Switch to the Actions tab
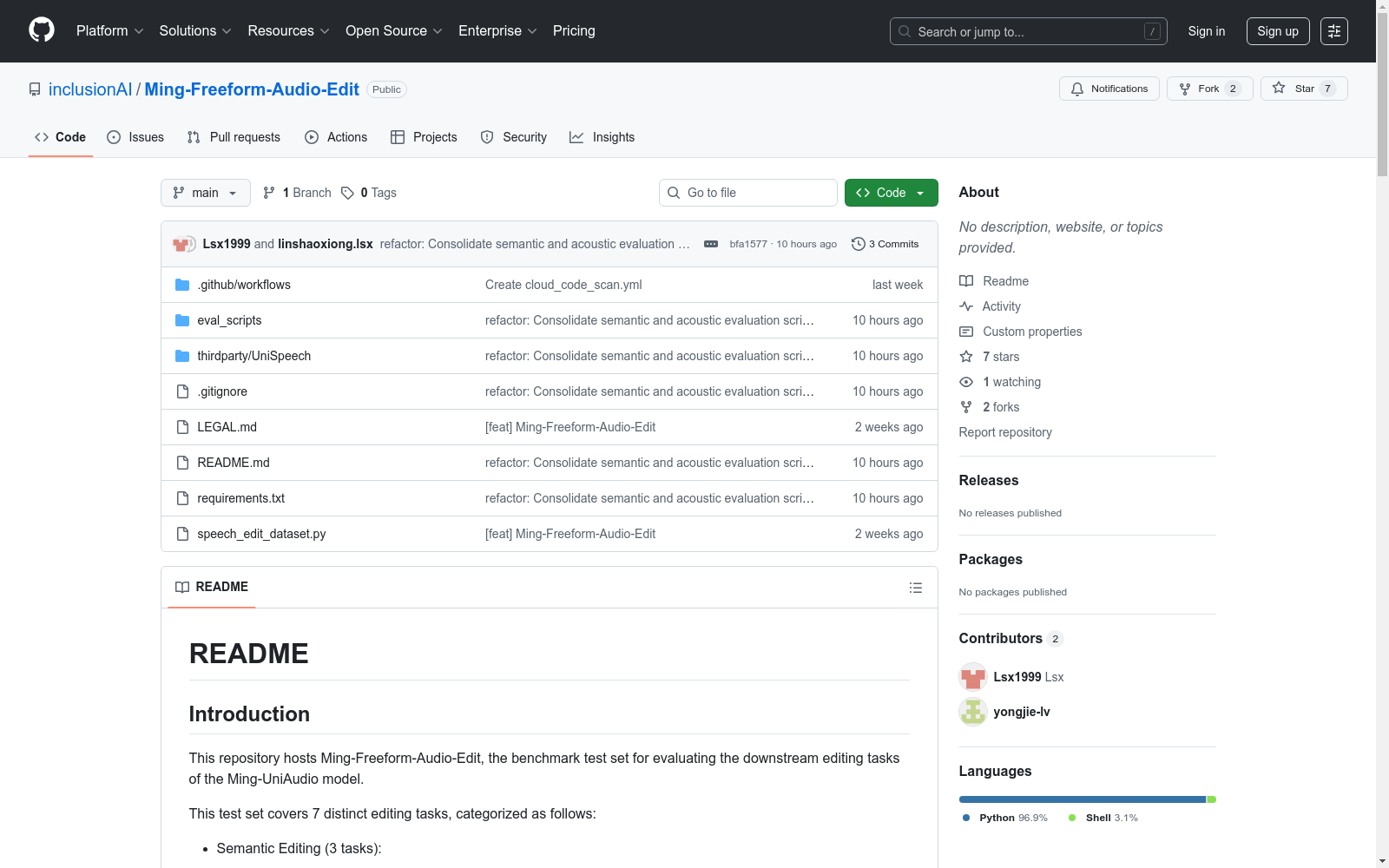The width and height of the screenshot is (1389, 868). coord(336,137)
